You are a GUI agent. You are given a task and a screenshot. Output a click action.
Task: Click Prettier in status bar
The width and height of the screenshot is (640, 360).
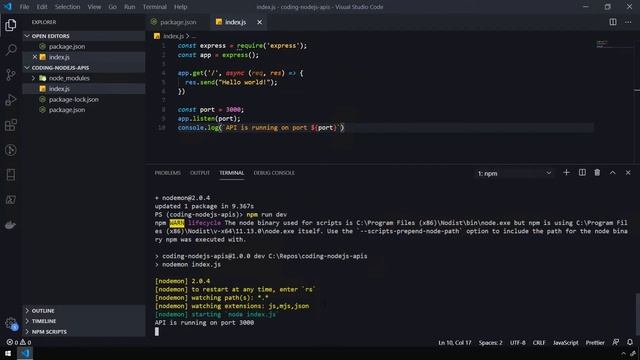point(595,342)
